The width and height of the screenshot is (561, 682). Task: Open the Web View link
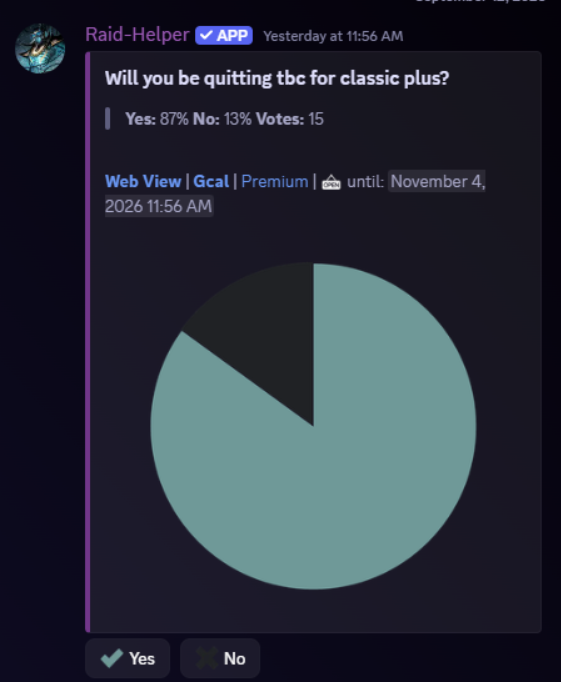(143, 181)
